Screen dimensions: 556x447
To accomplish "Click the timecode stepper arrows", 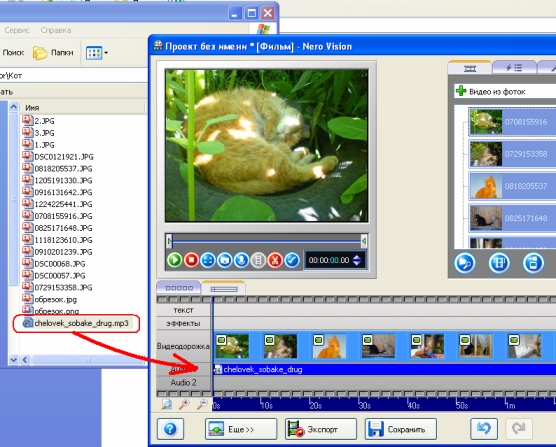I will pyautogui.click(x=357, y=260).
